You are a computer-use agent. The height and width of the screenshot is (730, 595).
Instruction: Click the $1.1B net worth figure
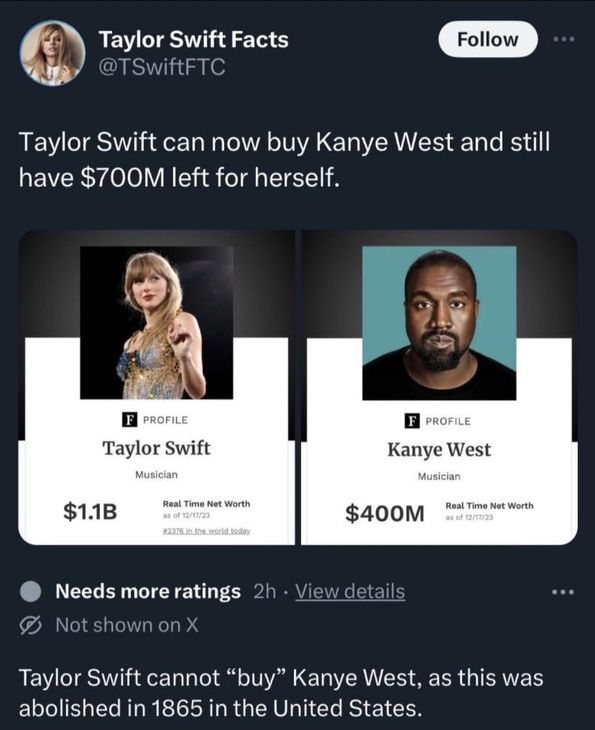(x=90, y=511)
